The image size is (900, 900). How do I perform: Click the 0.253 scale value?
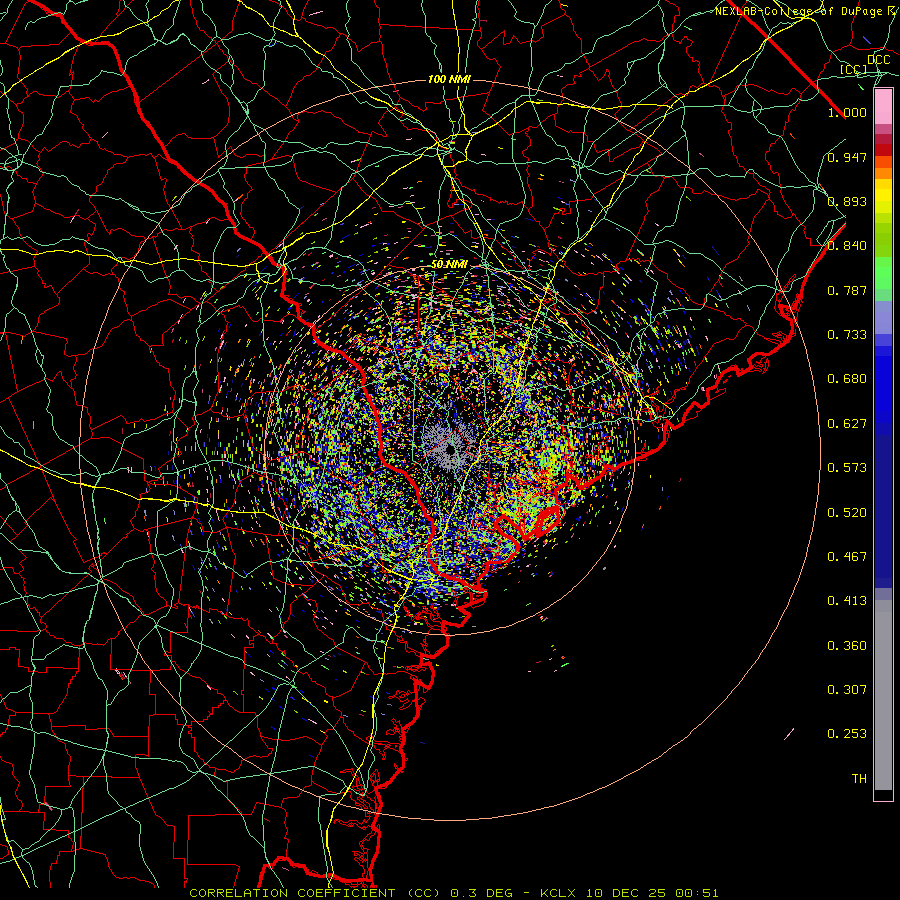[x=847, y=734]
